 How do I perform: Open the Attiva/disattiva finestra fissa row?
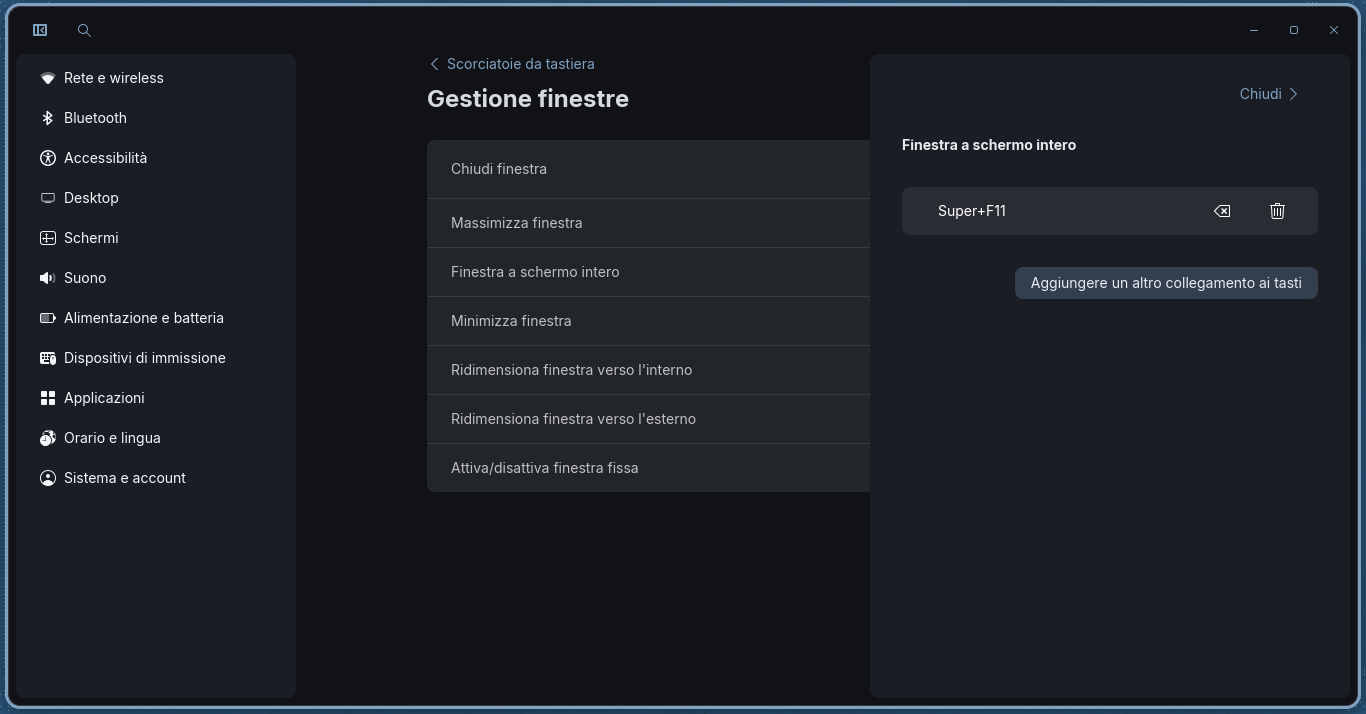(648, 468)
